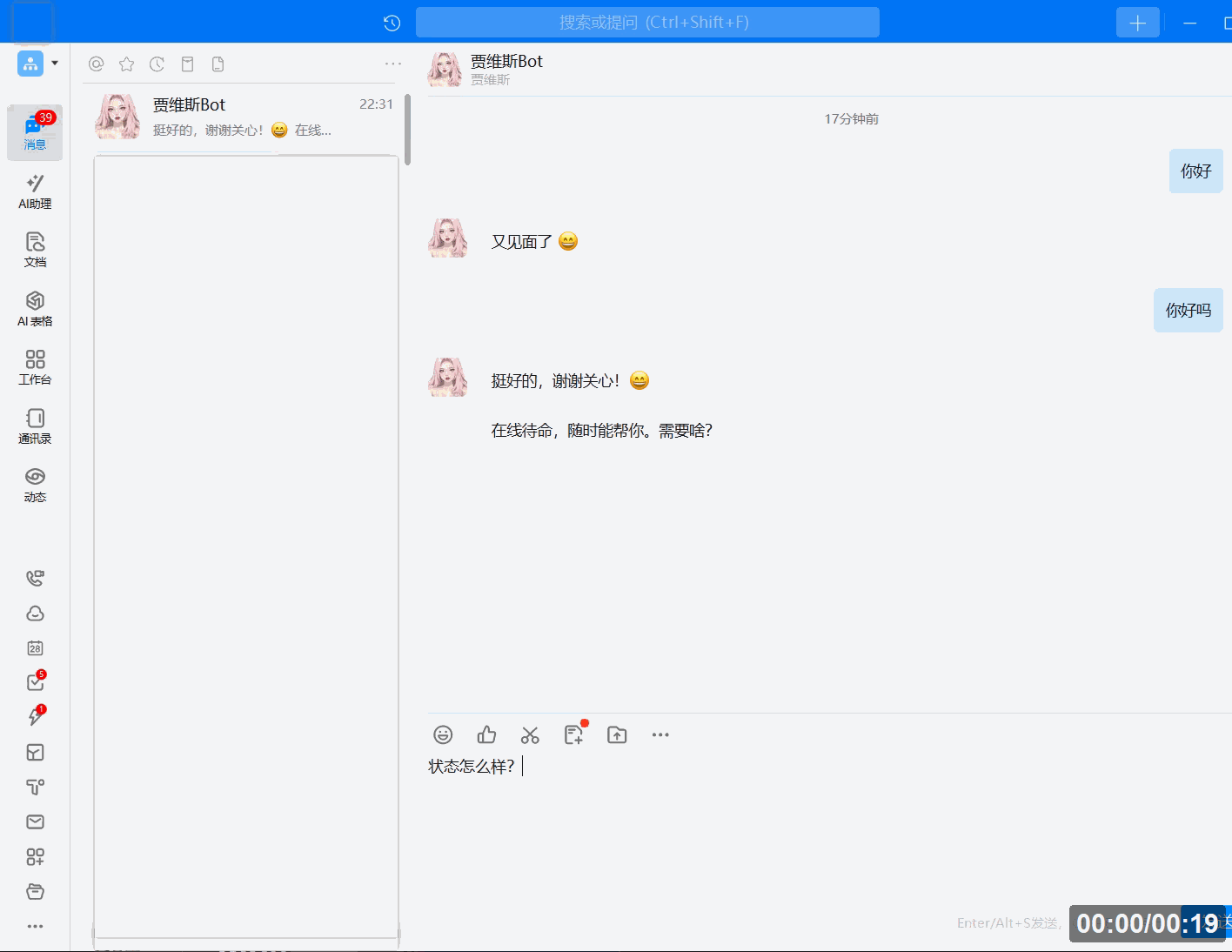This screenshot has width=1232, height=952.
Task: Click the thumbs-up reaction icon
Action: pos(485,734)
